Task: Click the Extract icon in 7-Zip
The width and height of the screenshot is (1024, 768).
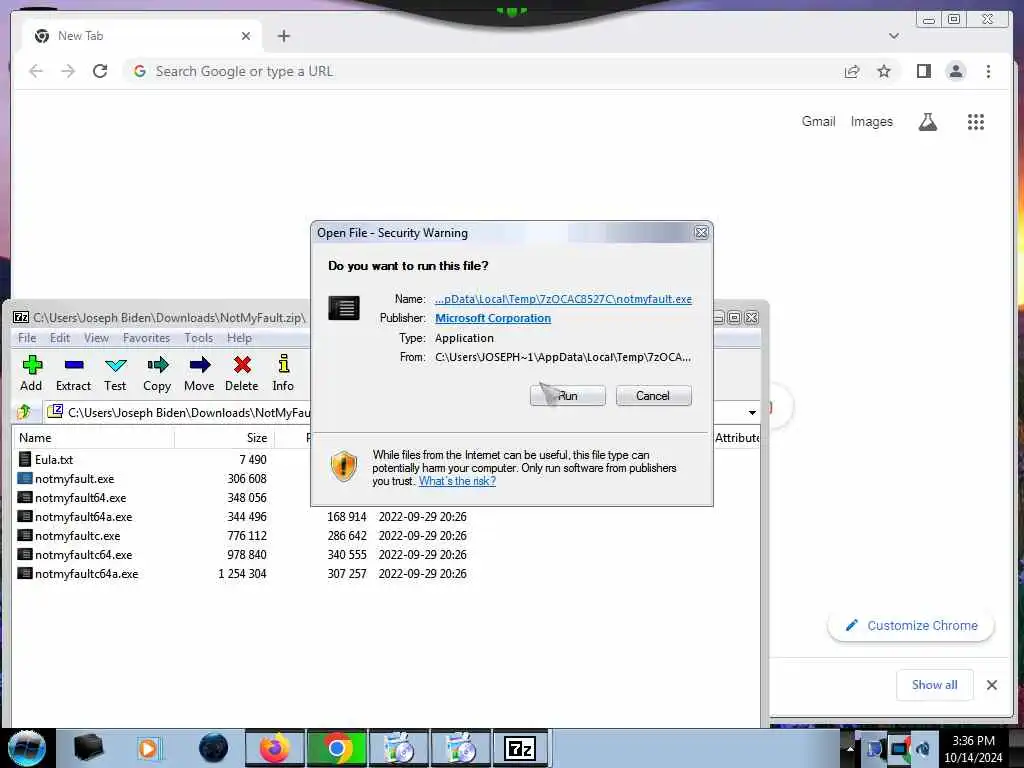Action: coord(73,373)
